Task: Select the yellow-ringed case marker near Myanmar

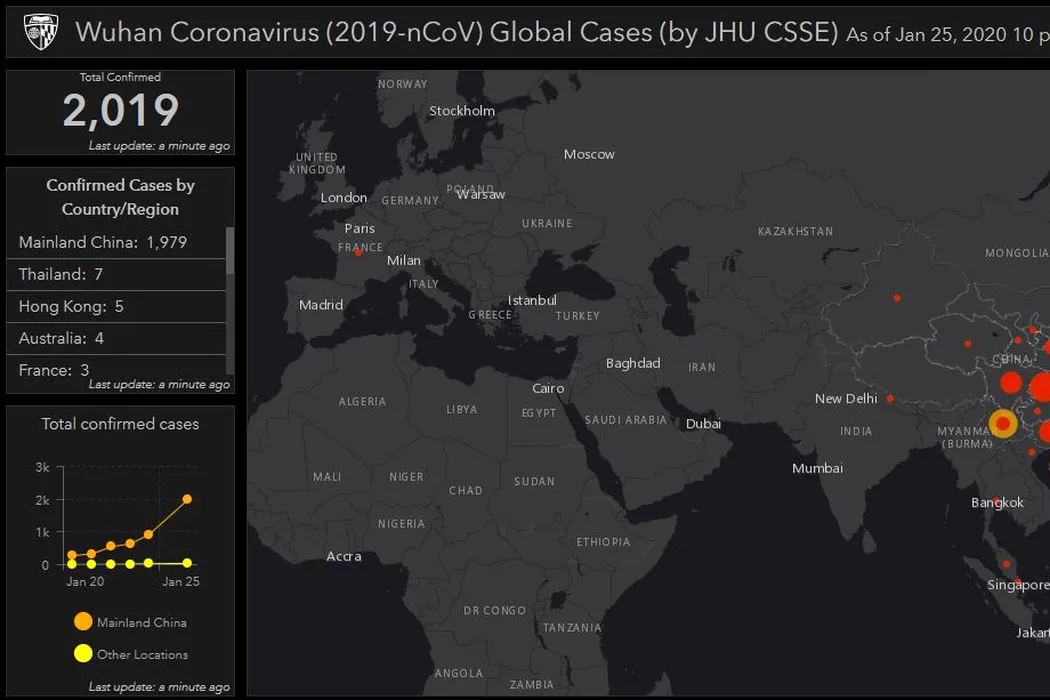Action: pos(1003,423)
